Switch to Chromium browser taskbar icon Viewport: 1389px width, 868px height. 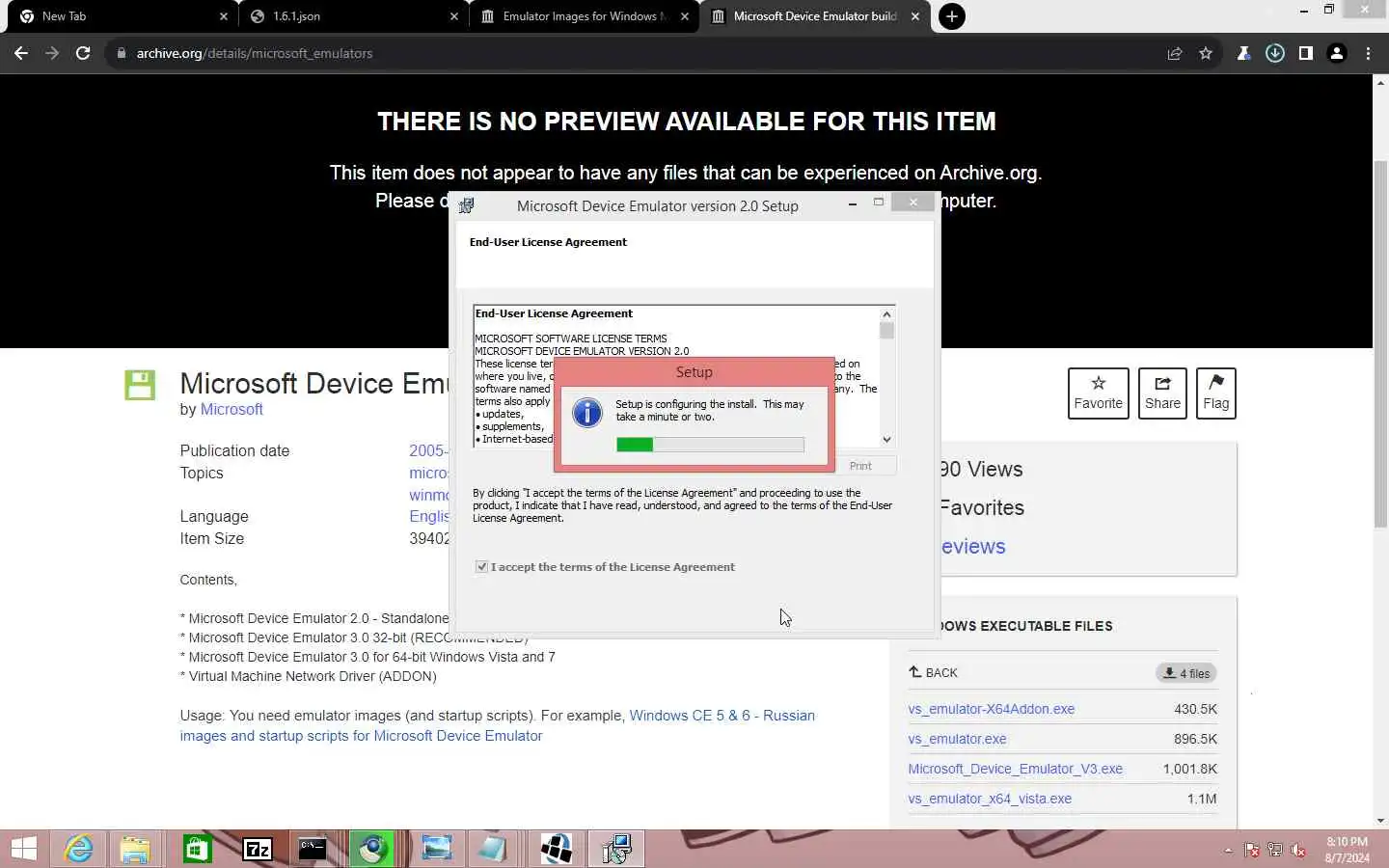point(372,849)
